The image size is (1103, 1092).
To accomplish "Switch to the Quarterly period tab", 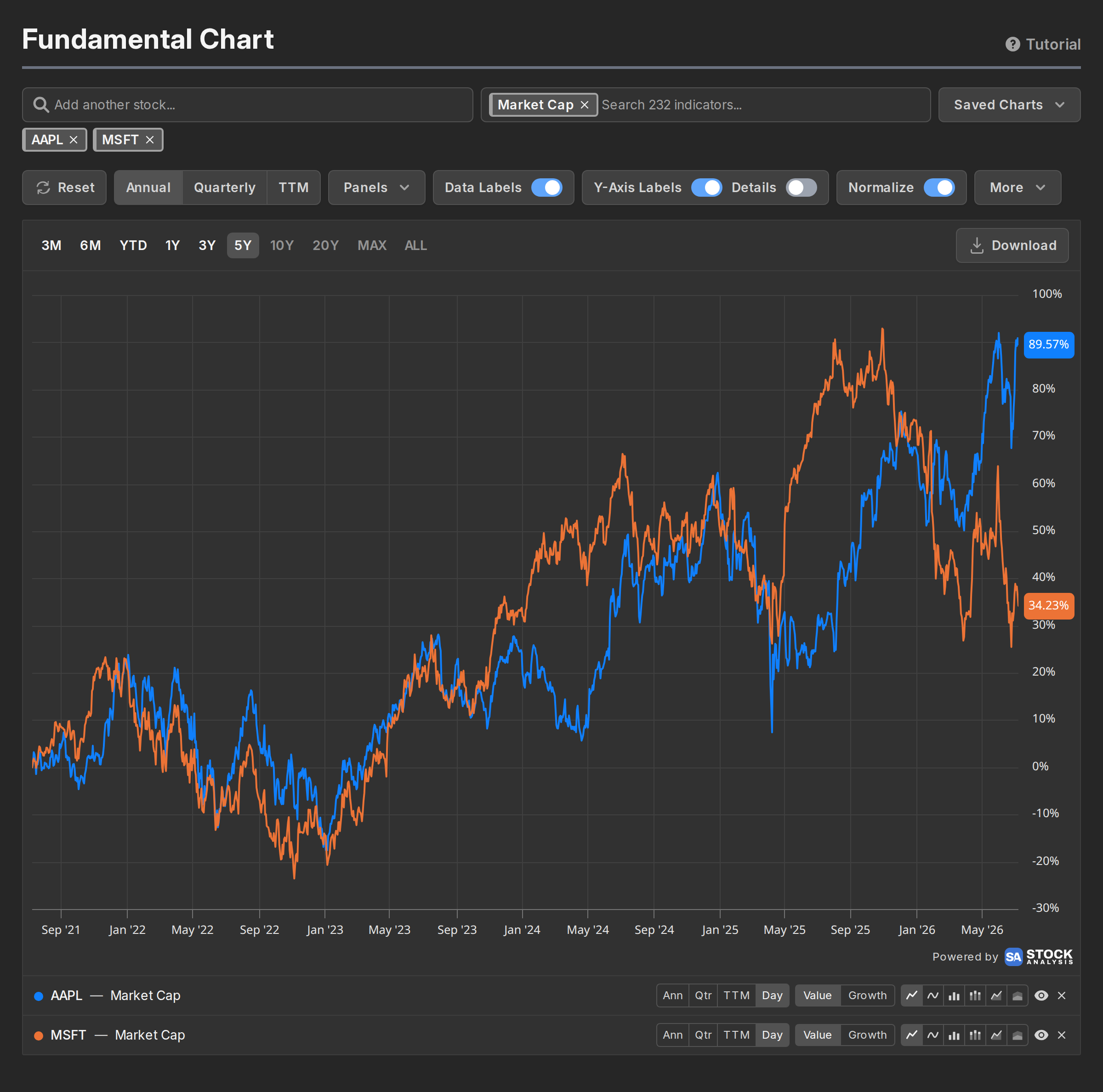I will coord(224,188).
